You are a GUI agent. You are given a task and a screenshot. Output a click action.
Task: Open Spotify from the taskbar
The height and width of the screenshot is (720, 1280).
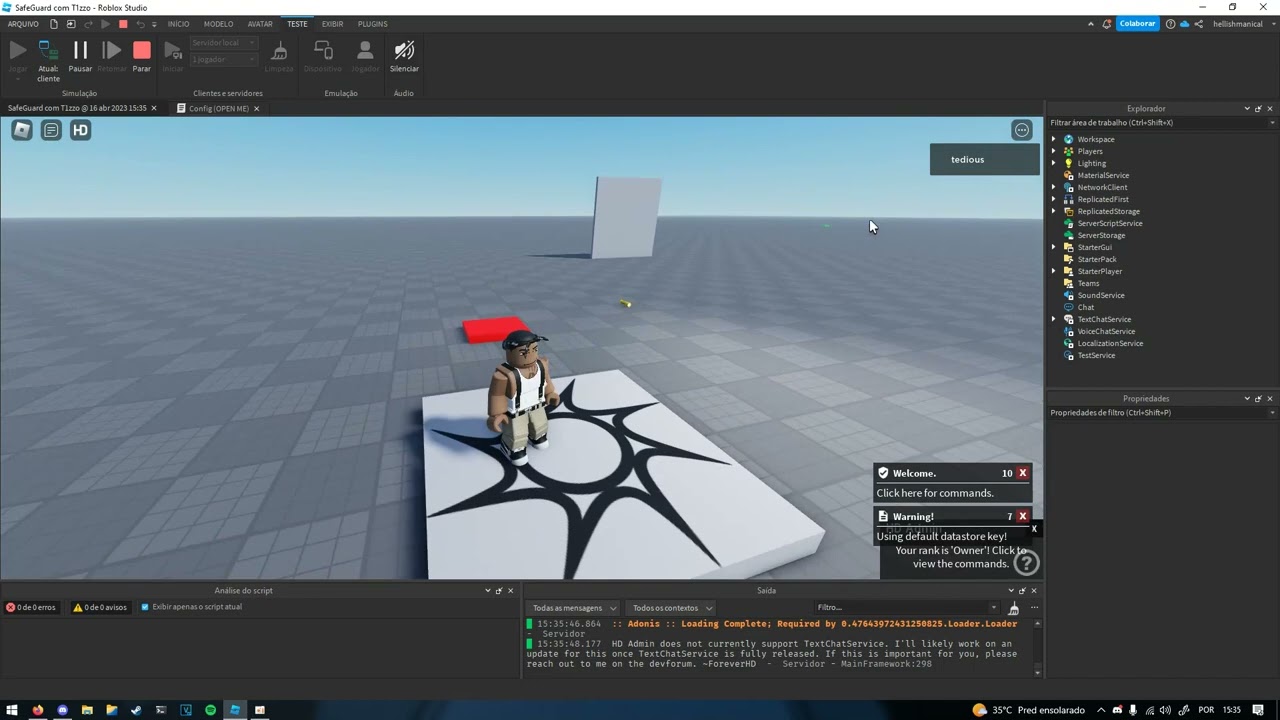(210, 710)
